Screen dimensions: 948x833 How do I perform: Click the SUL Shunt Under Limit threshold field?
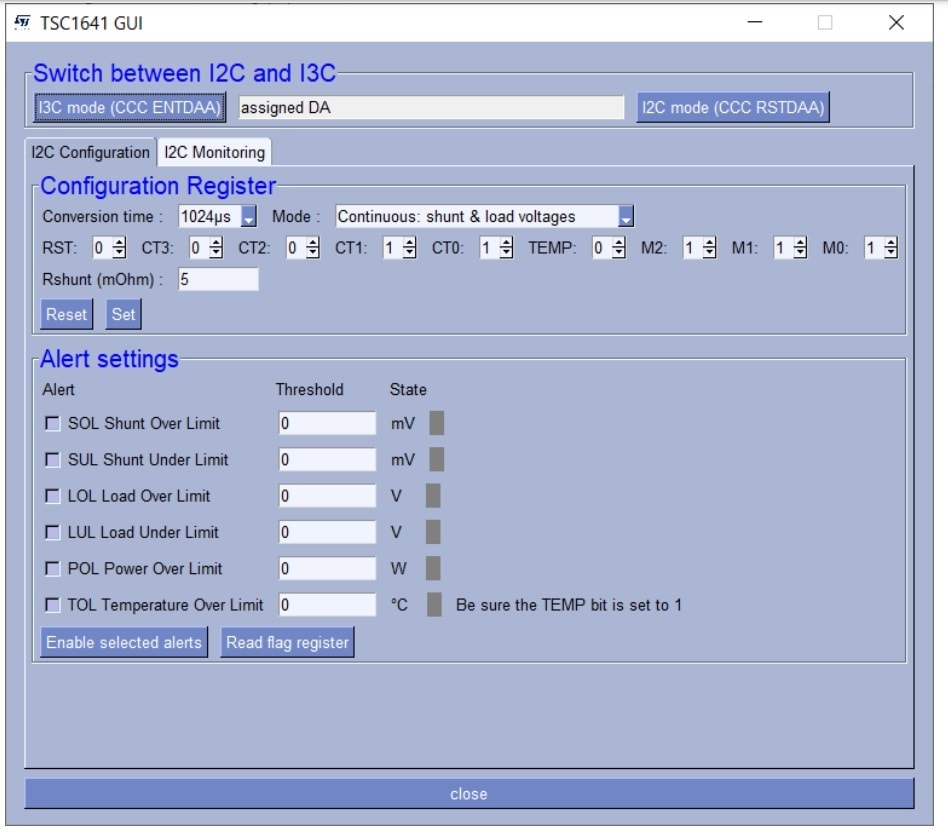tap(326, 460)
